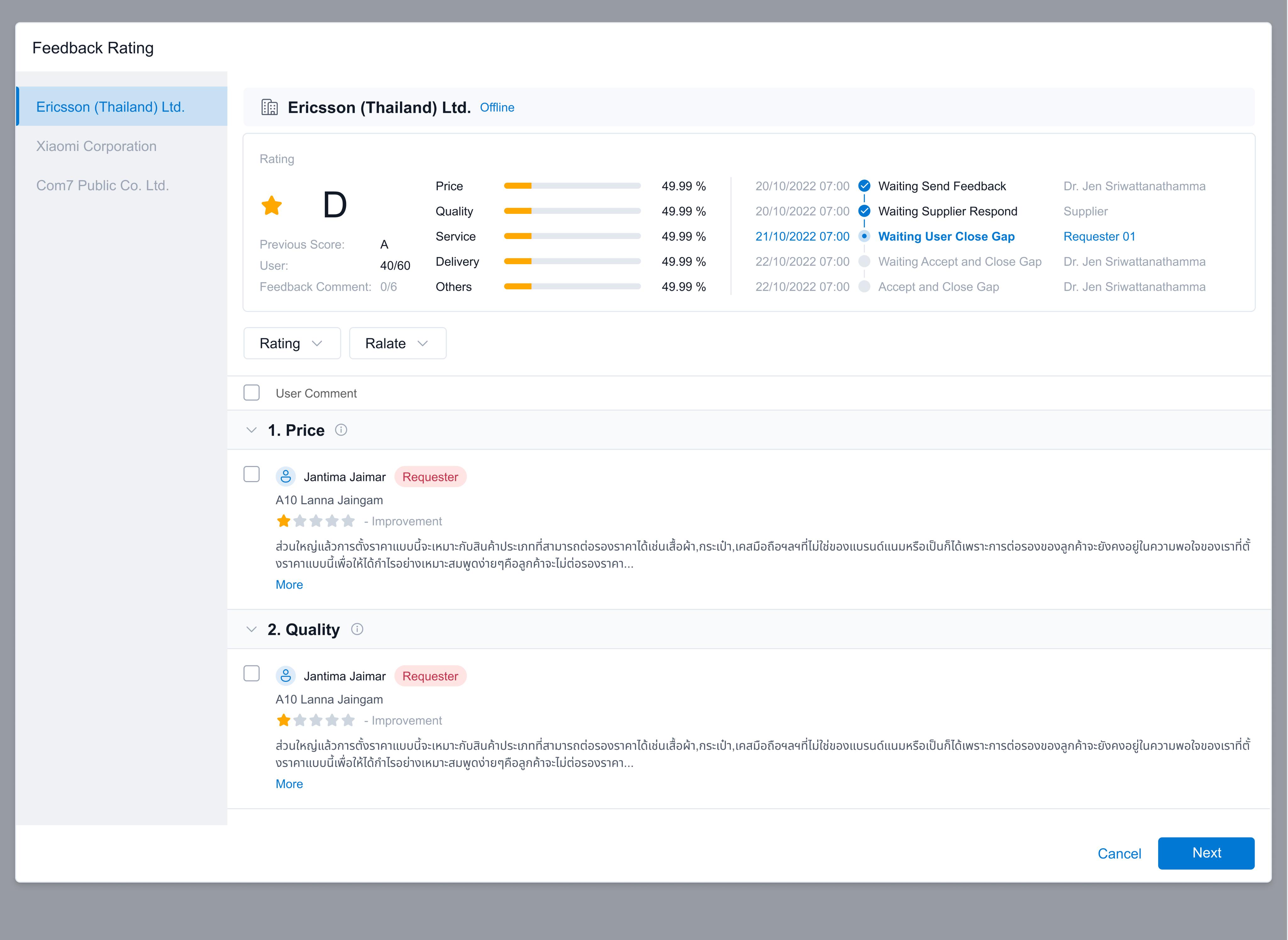This screenshot has height=940, width=1288.
Task: Click the Cancel button
Action: coord(1119,854)
